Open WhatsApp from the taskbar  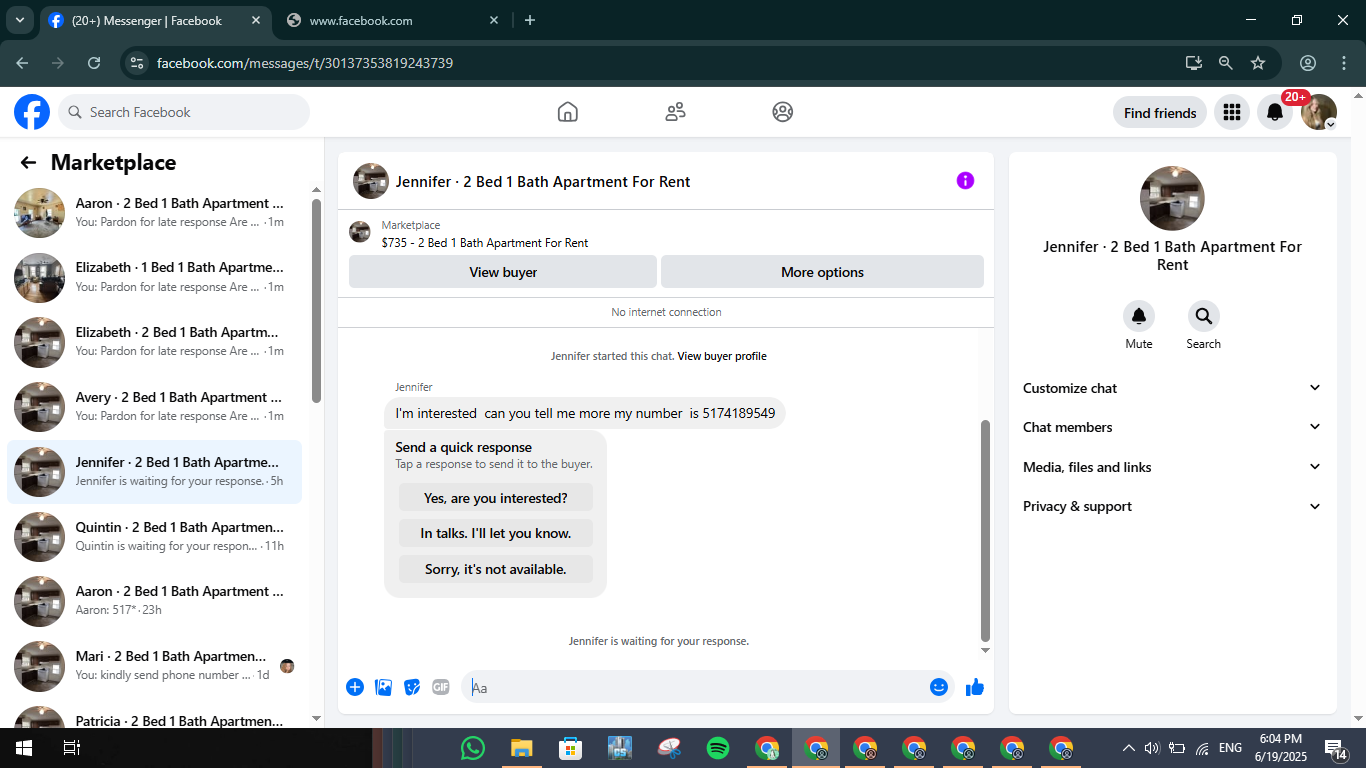[473, 748]
